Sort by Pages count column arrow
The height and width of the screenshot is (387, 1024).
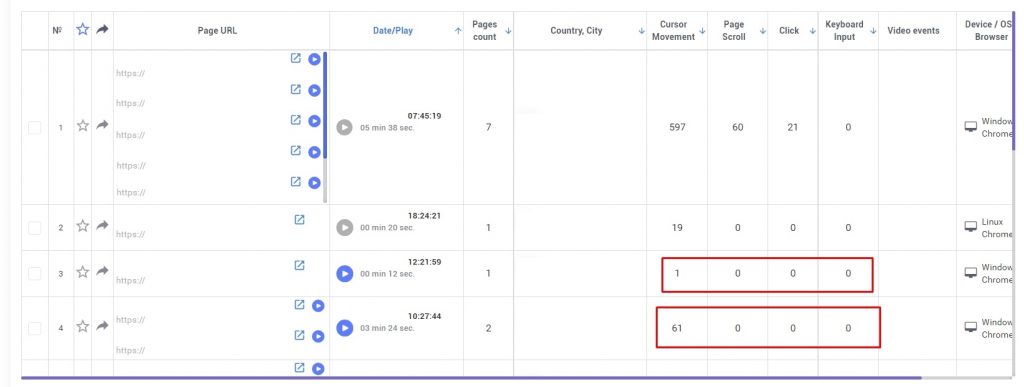pos(508,31)
